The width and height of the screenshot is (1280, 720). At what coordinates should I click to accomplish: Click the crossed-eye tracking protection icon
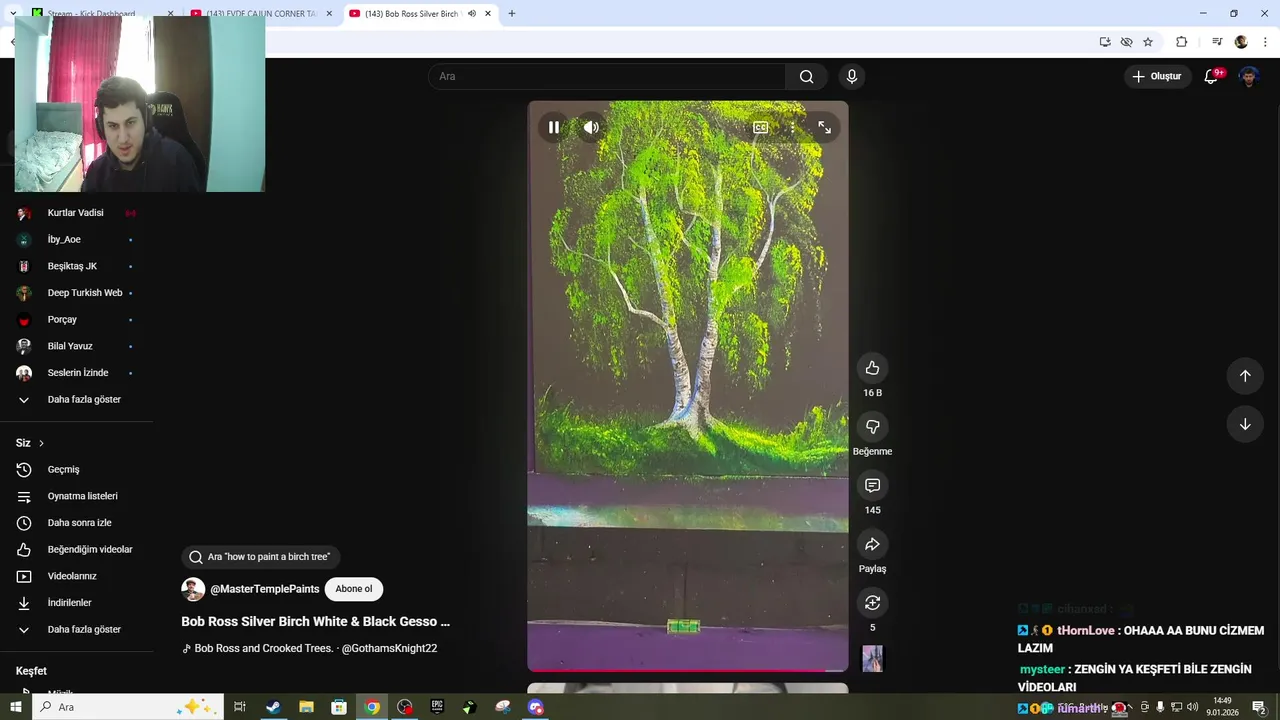1126,42
